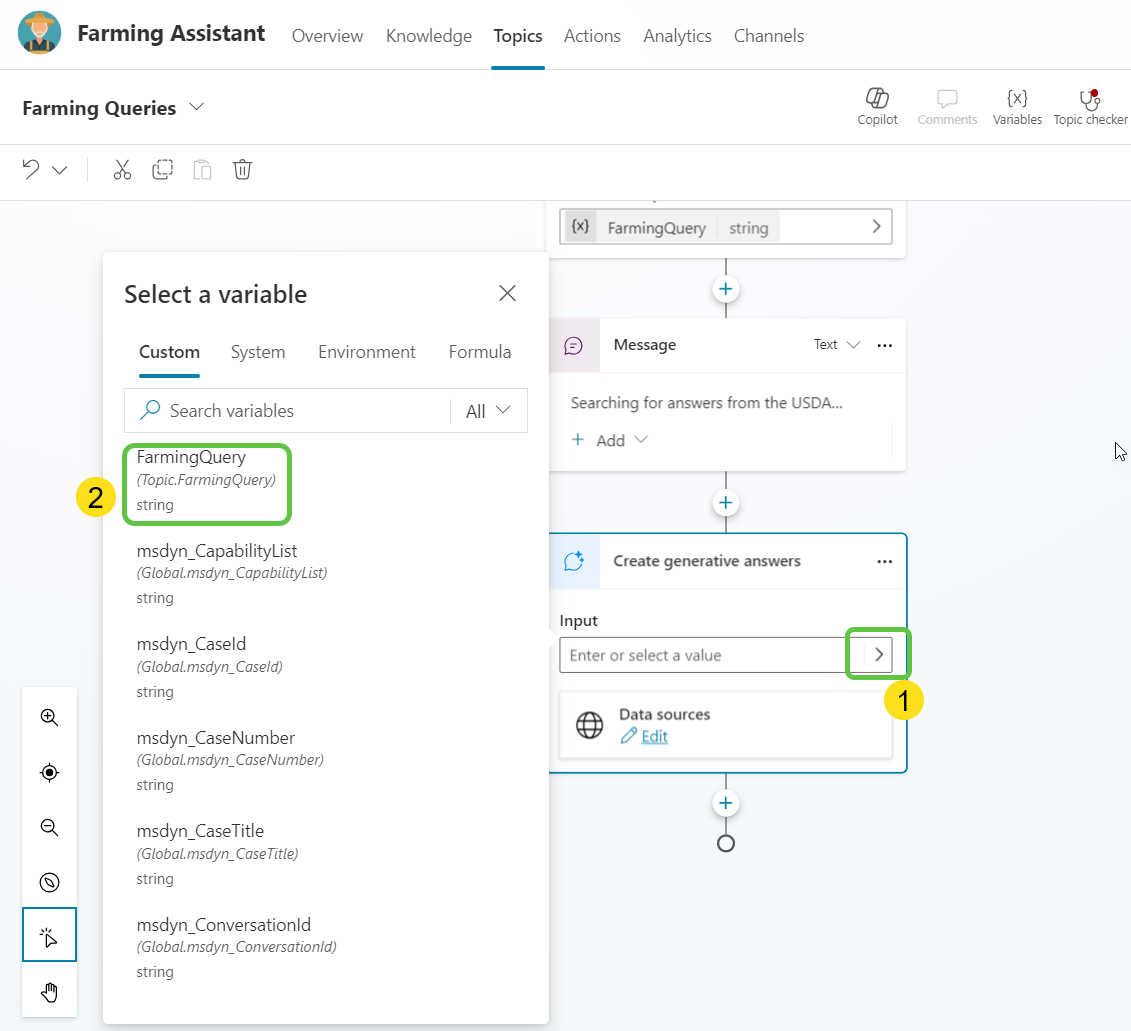Zoom out using the canvas zoom tool

[x=49, y=827]
